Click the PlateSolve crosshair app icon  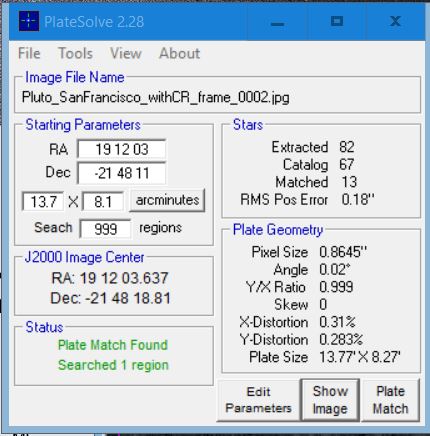[29, 21]
